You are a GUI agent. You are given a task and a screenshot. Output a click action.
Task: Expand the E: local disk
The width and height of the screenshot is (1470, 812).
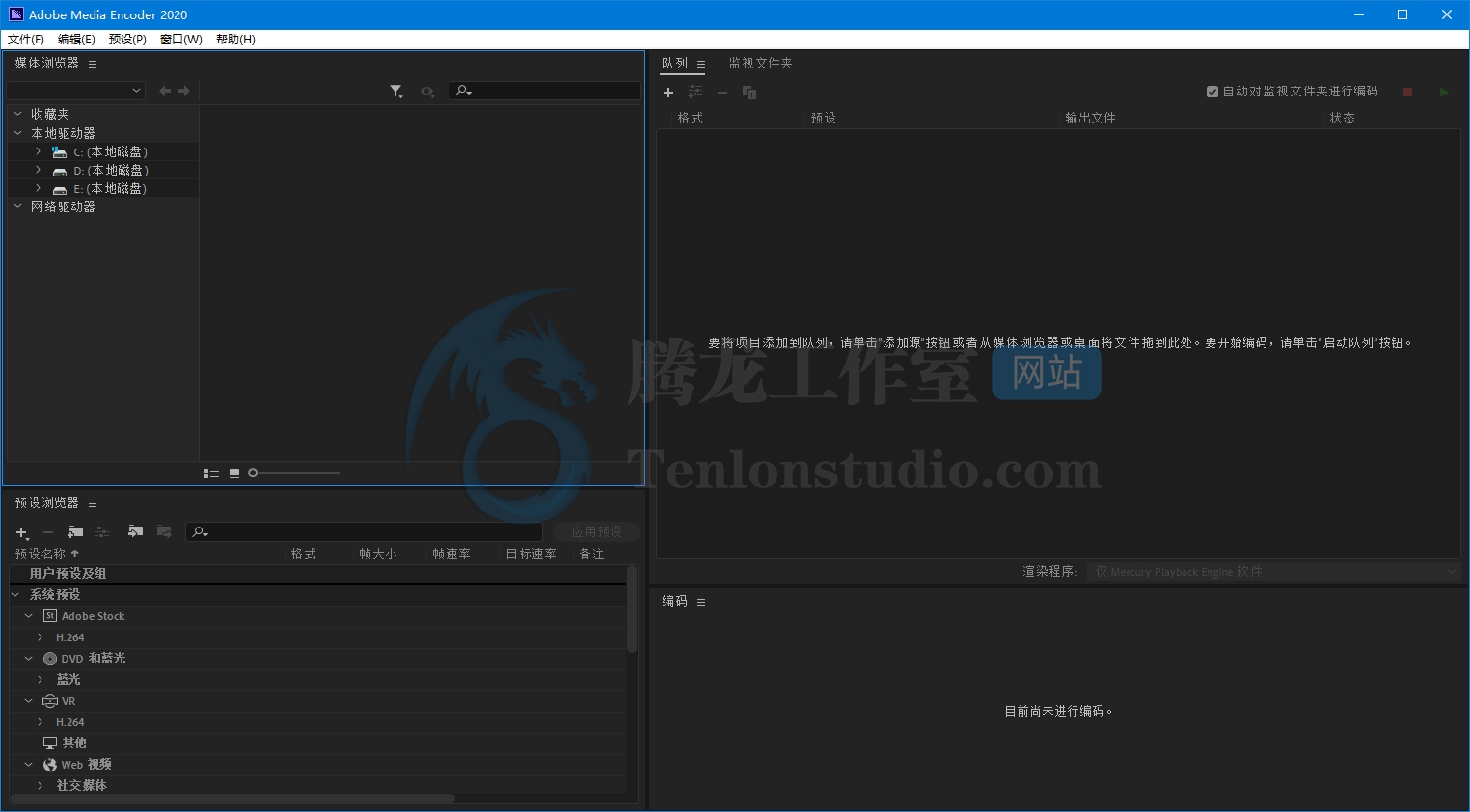[38, 188]
